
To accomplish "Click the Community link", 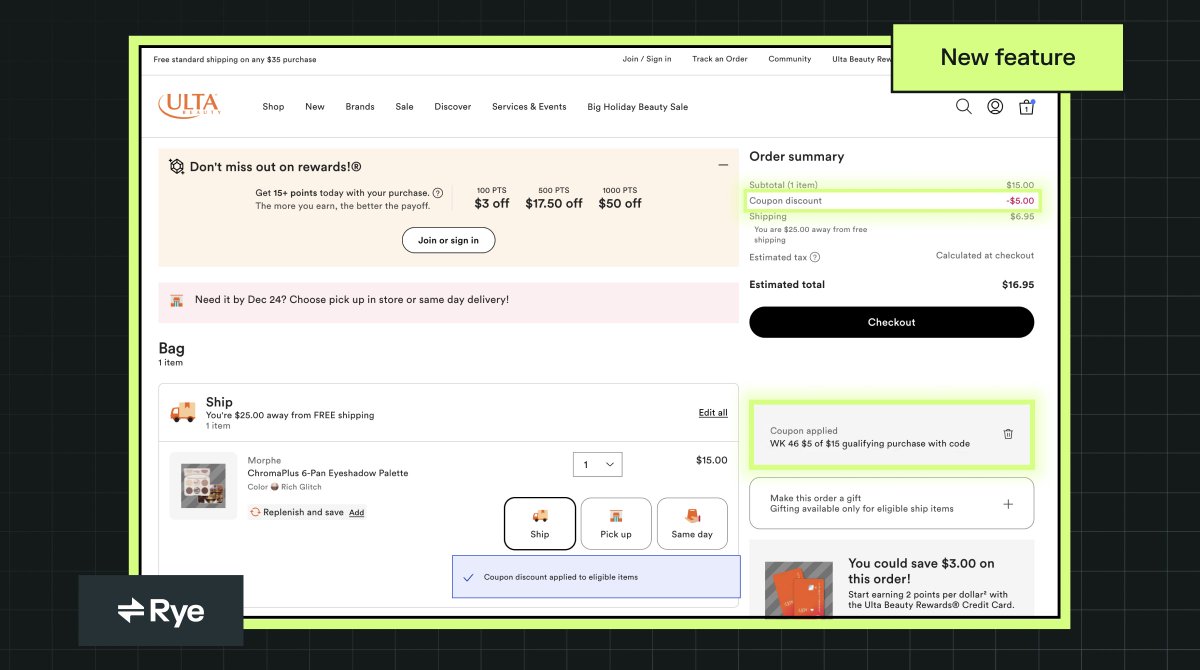I will click(x=790, y=59).
